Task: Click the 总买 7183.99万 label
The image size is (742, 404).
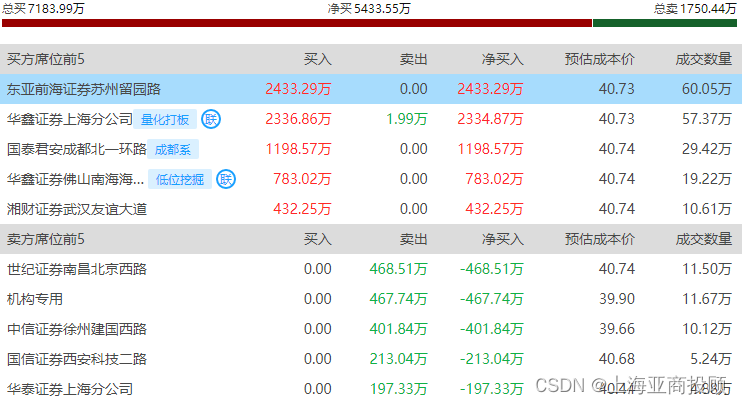Action: point(43,9)
